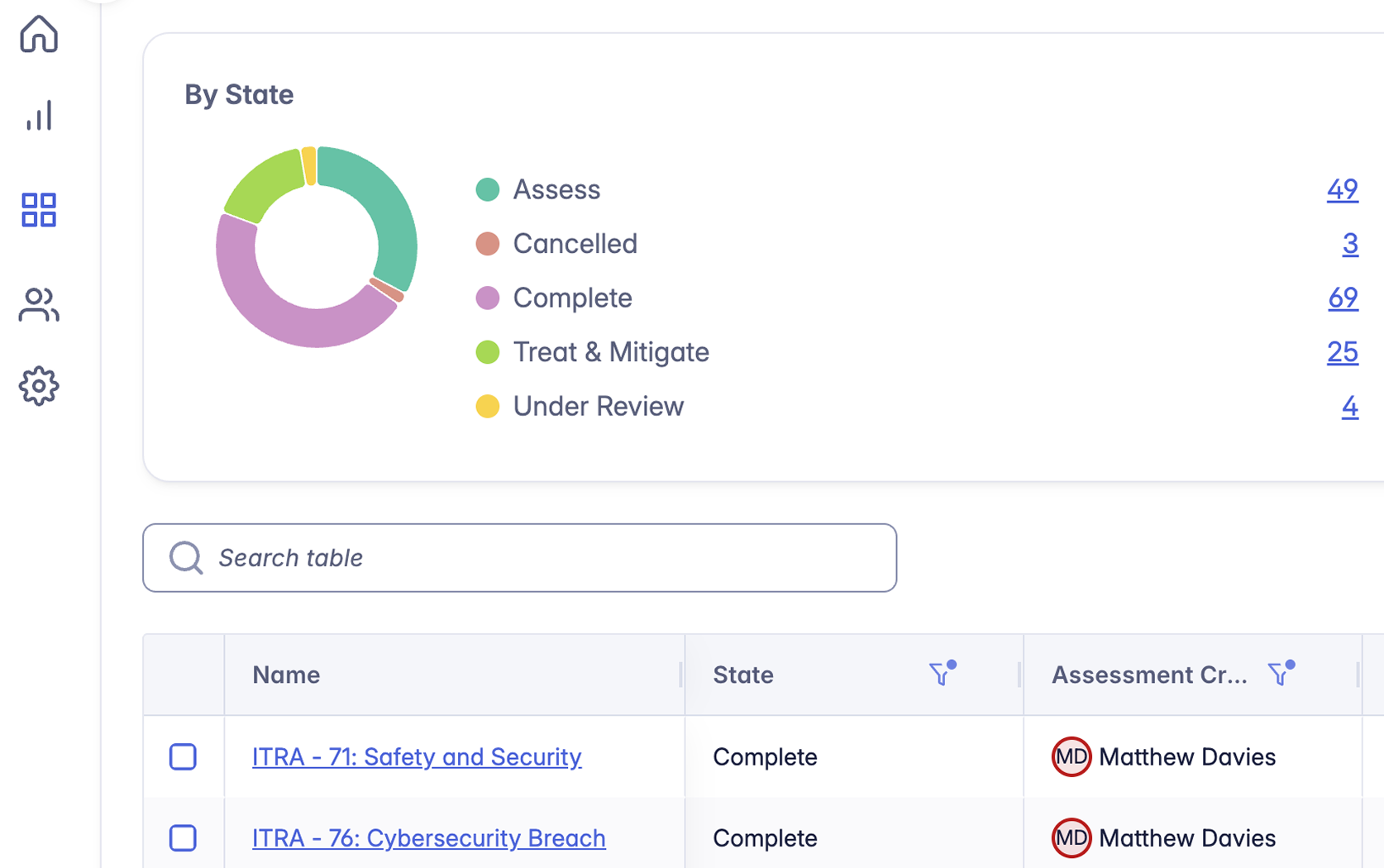Focus the Search table input field
Viewport: 1384px width, 868px height.
pyautogui.click(x=546, y=558)
